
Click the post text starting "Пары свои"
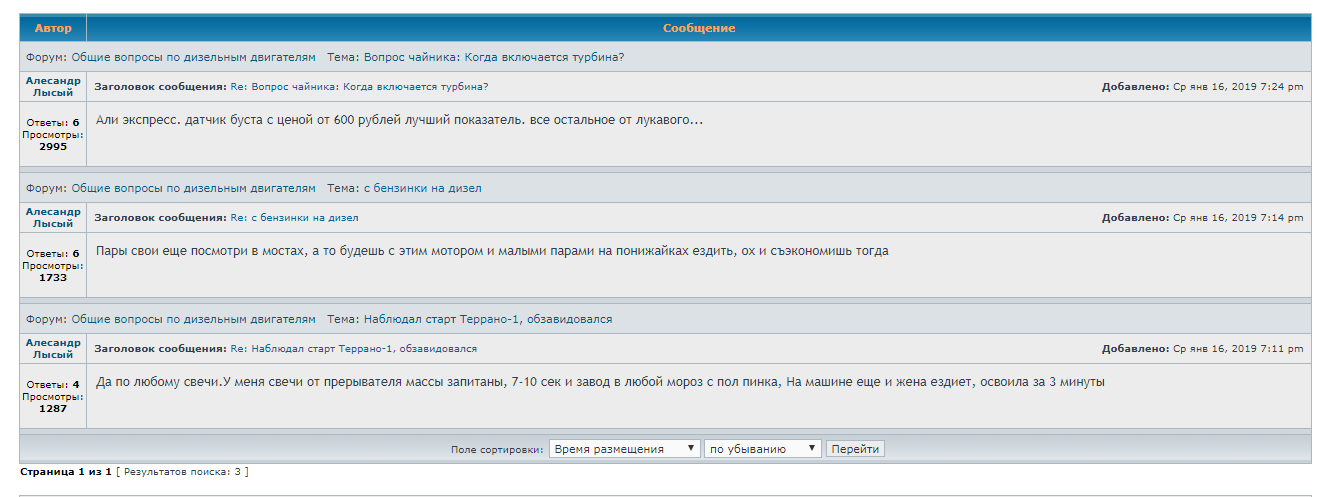click(x=491, y=251)
